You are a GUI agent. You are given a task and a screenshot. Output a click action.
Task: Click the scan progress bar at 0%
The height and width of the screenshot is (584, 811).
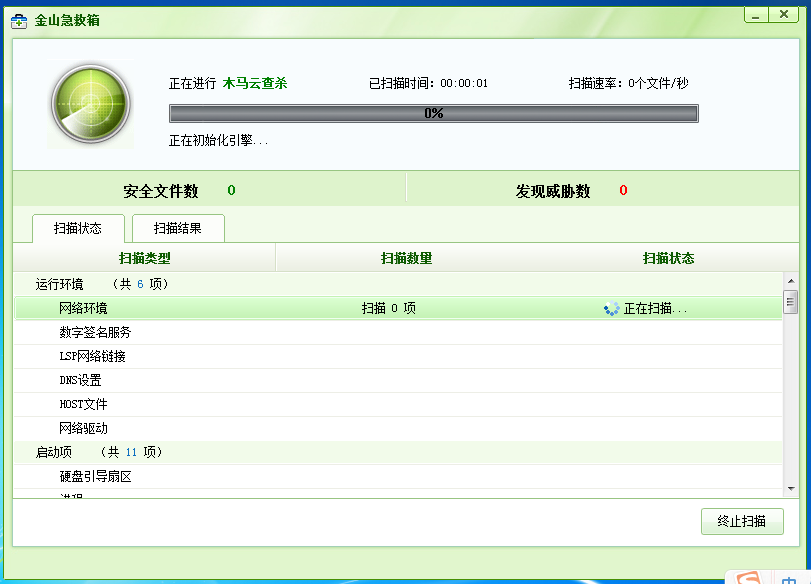(x=433, y=113)
